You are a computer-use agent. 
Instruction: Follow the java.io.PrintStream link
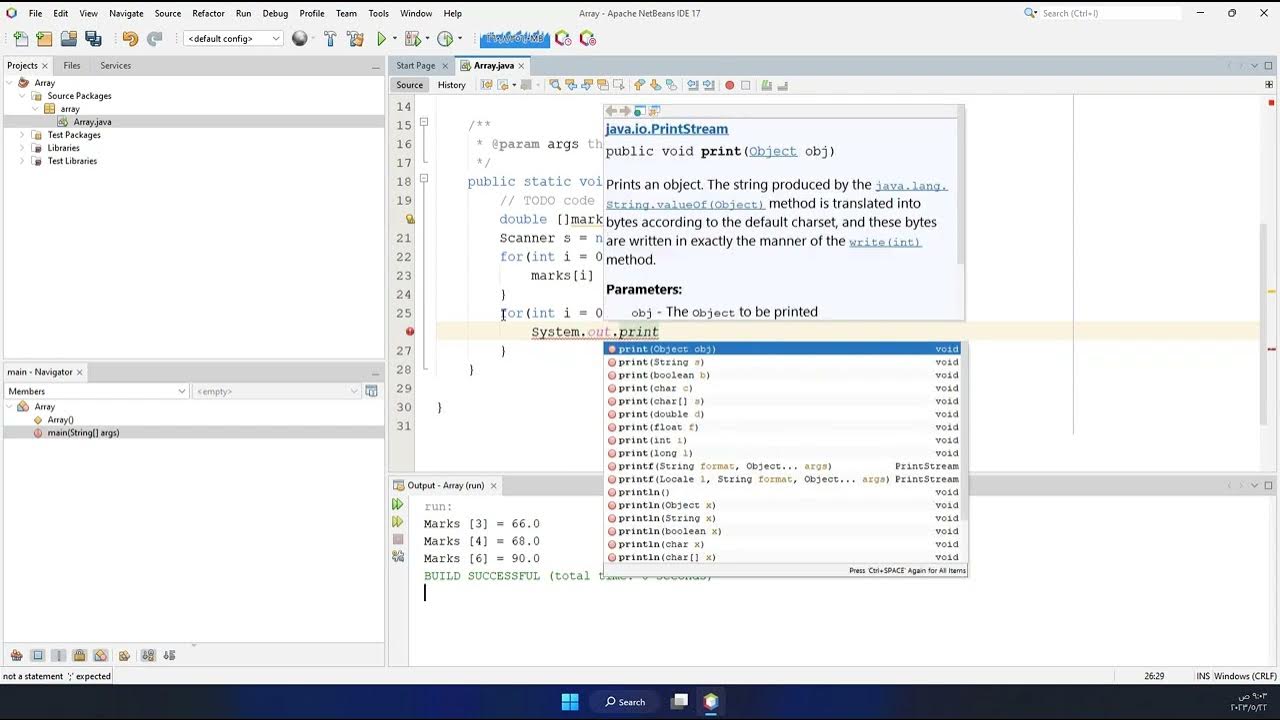(x=667, y=129)
